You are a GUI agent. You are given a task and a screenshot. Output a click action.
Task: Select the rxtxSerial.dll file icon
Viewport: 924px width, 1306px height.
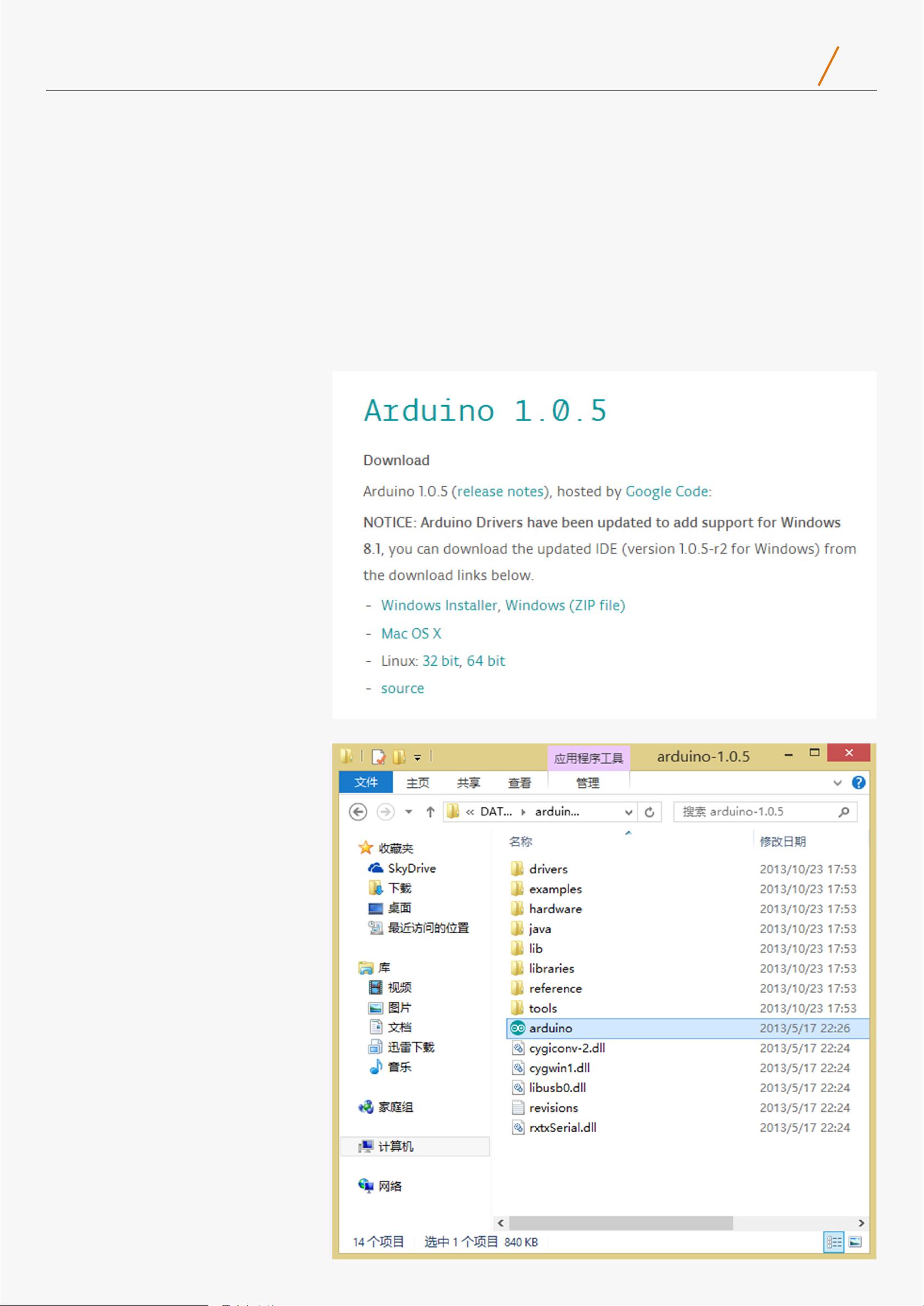click(x=517, y=1127)
